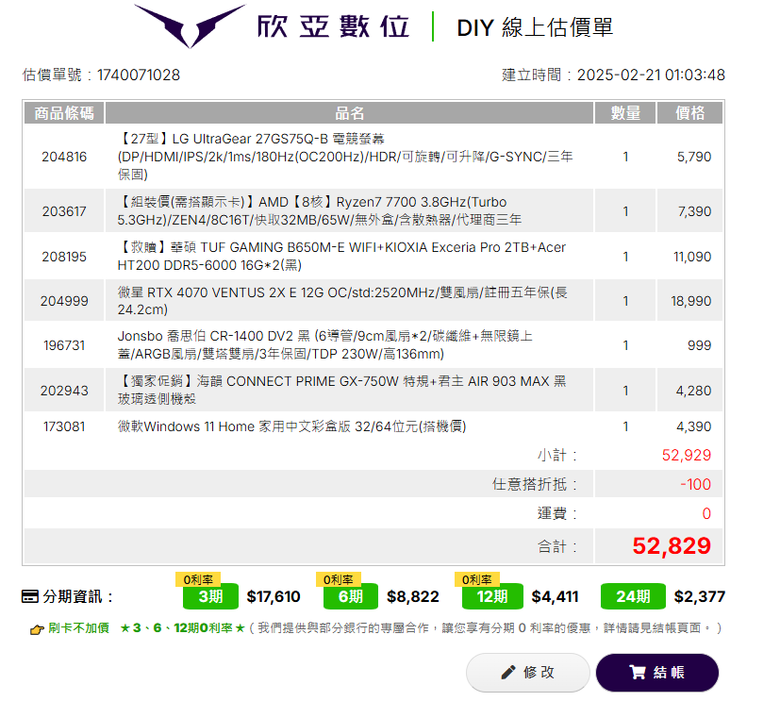Click product code 208195
The width and height of the screenshot is (780, 718).
pos(64,257)
